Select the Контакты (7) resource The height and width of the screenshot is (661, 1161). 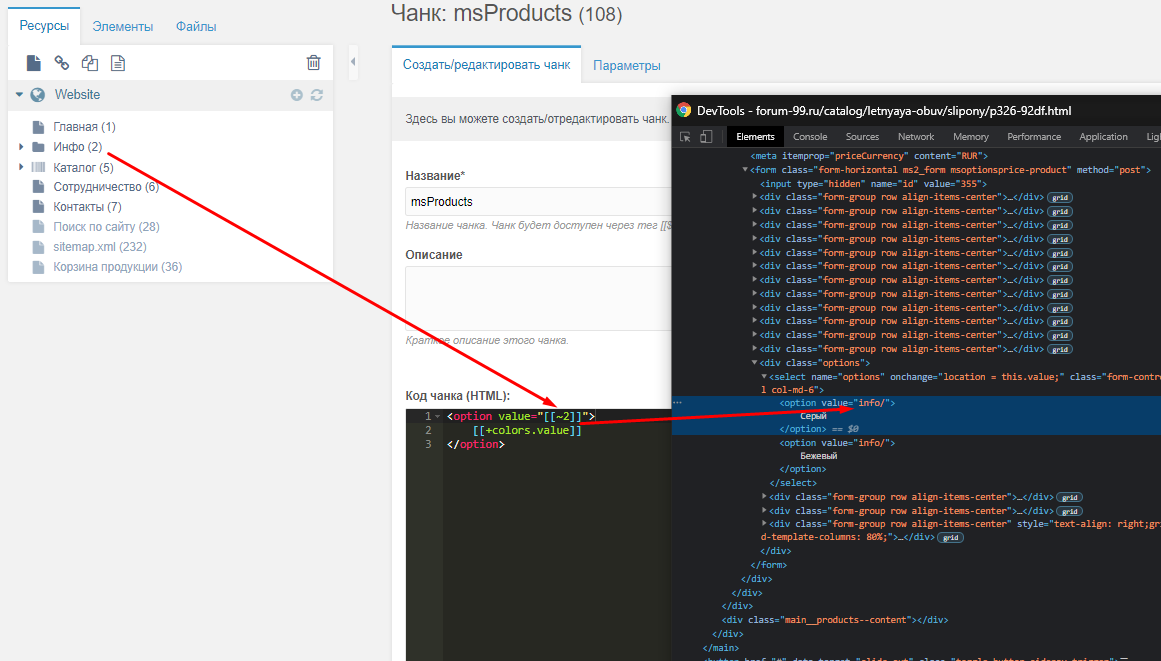(x=87, y=207)
